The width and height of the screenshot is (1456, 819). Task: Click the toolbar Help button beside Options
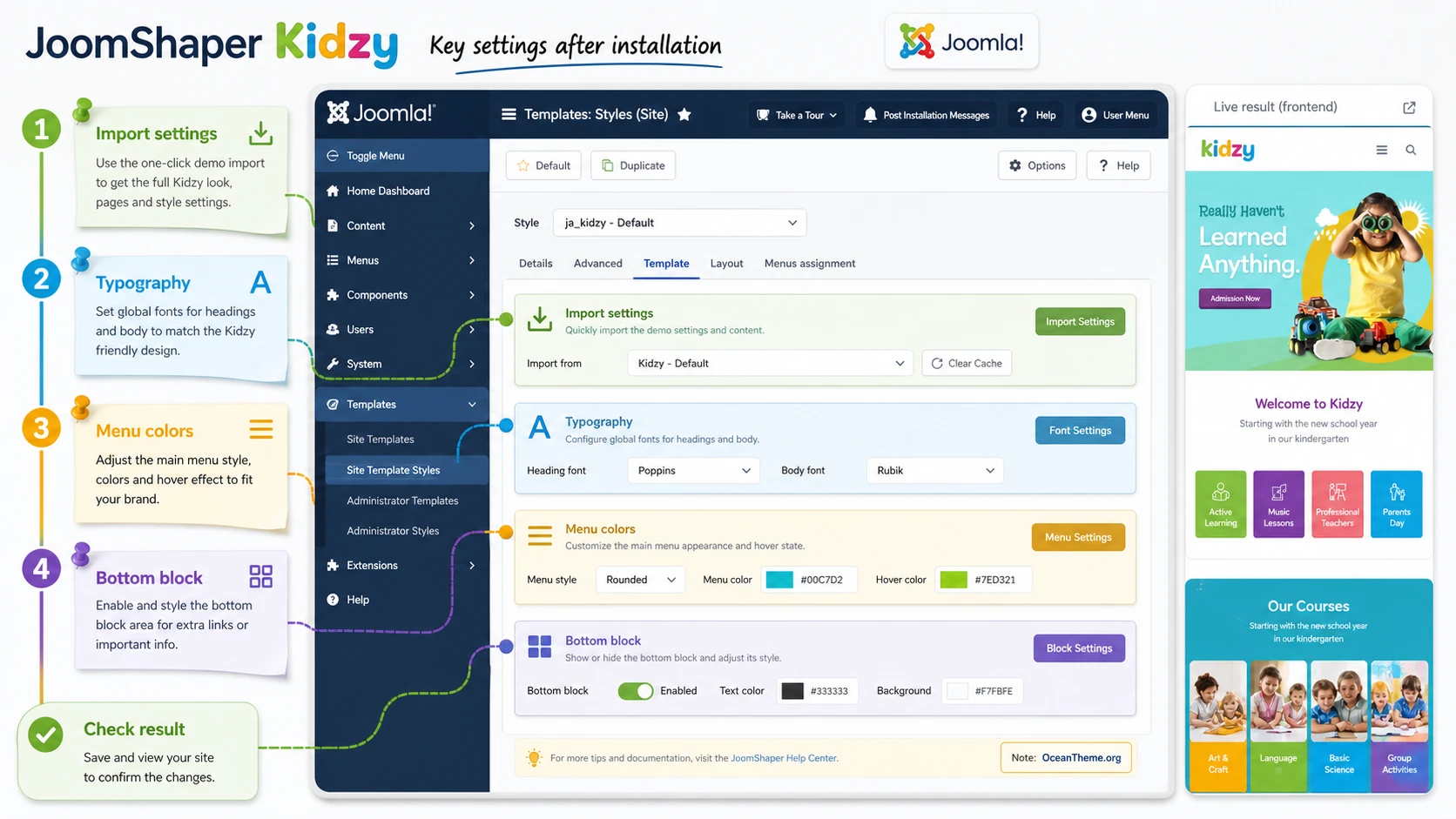point(1118,165)
